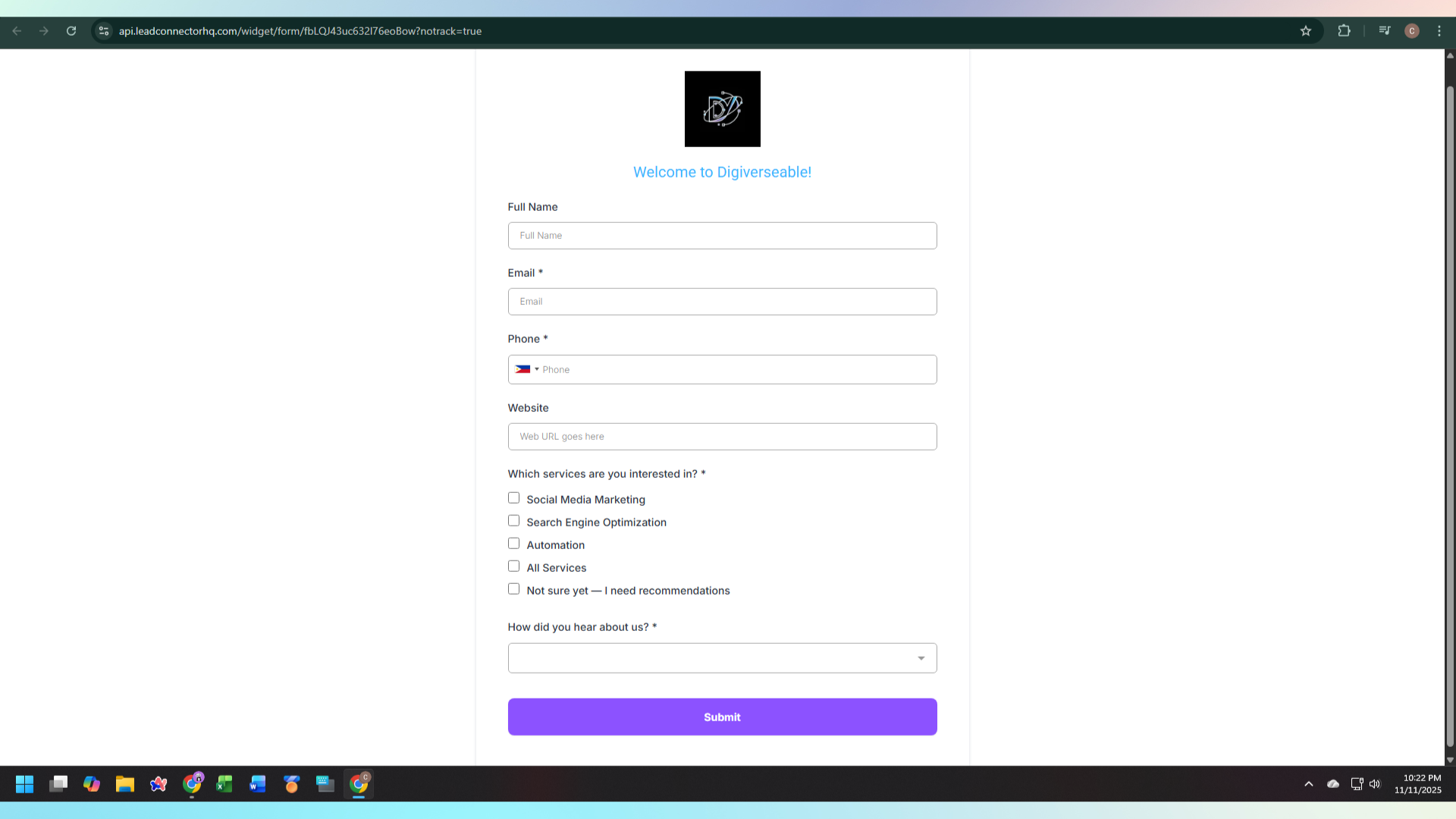The height and width of the screenshot is (819, 1456).
Task: Enable the Automation checkbox
Action: point(513,544)
